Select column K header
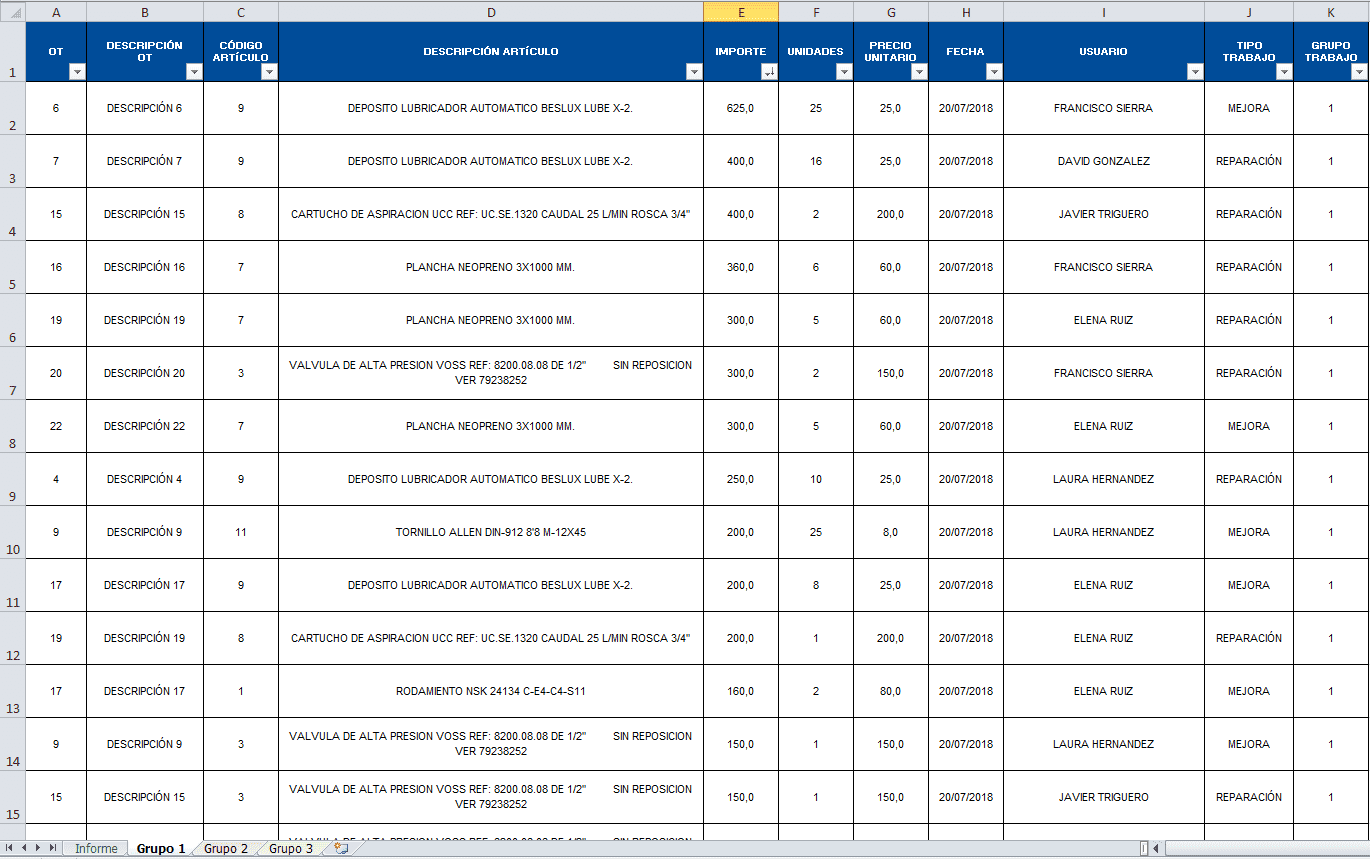Image resolution: width=1370 pixels, height=859 pixels. click(1331, 11)
